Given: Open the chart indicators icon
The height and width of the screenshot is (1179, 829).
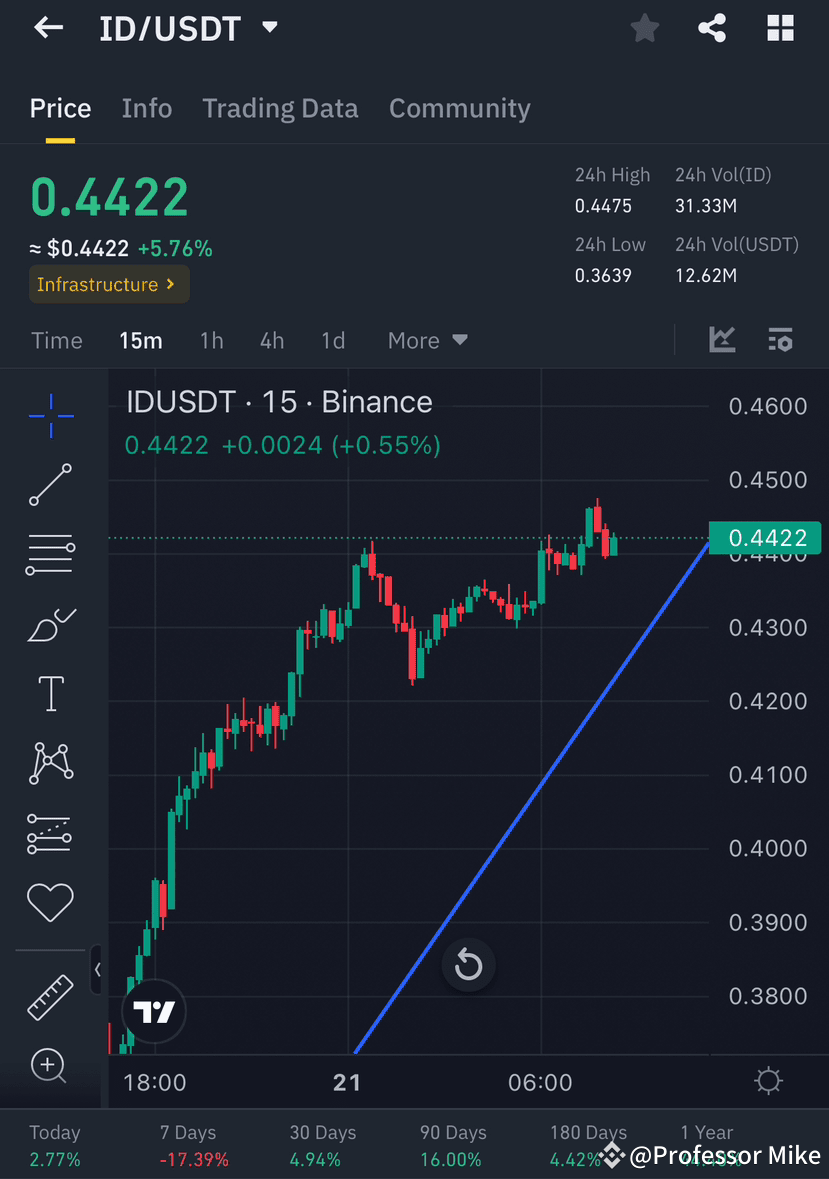Looking at the screenshot, I should click(780, 340).
